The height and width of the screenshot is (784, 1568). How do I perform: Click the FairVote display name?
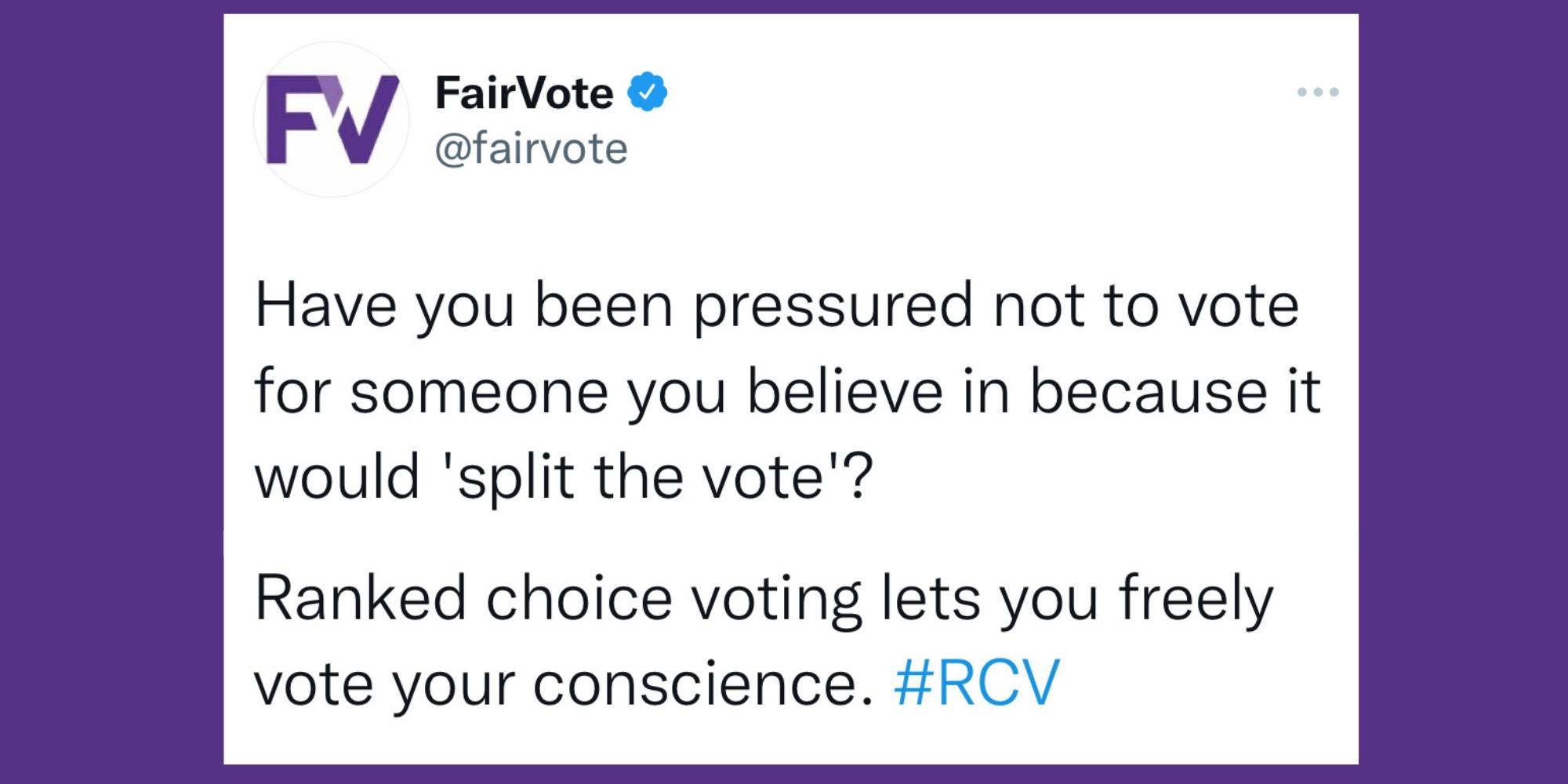[524, 93]
